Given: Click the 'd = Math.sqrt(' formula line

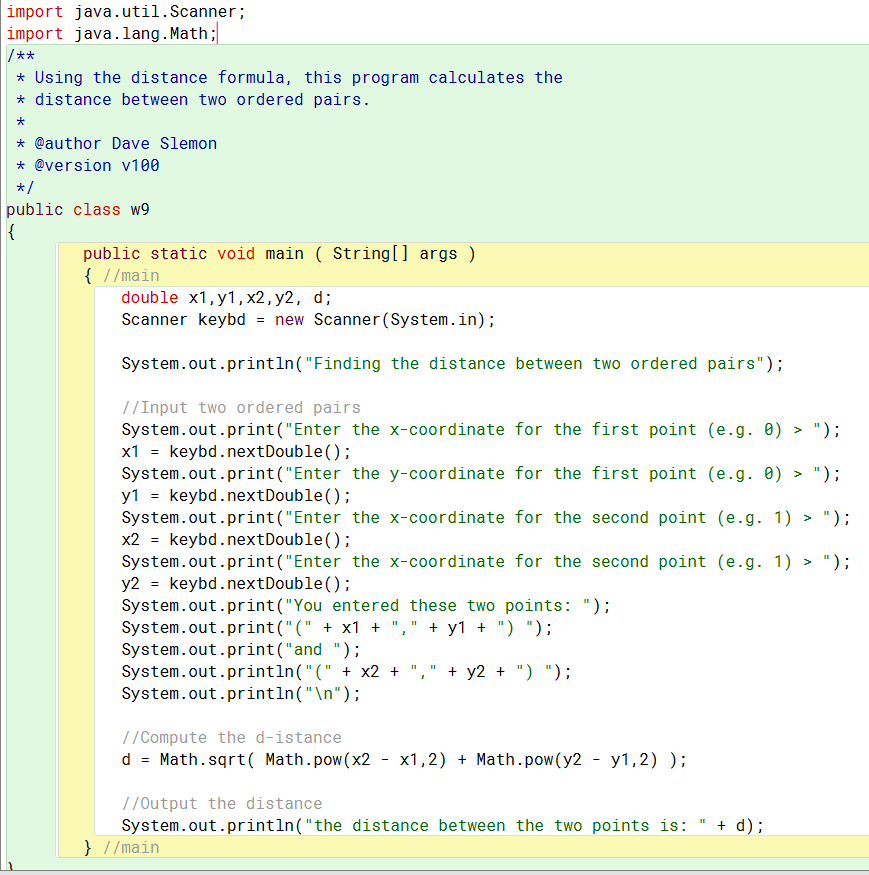Looking at the screenshot, I should [404, 759].
